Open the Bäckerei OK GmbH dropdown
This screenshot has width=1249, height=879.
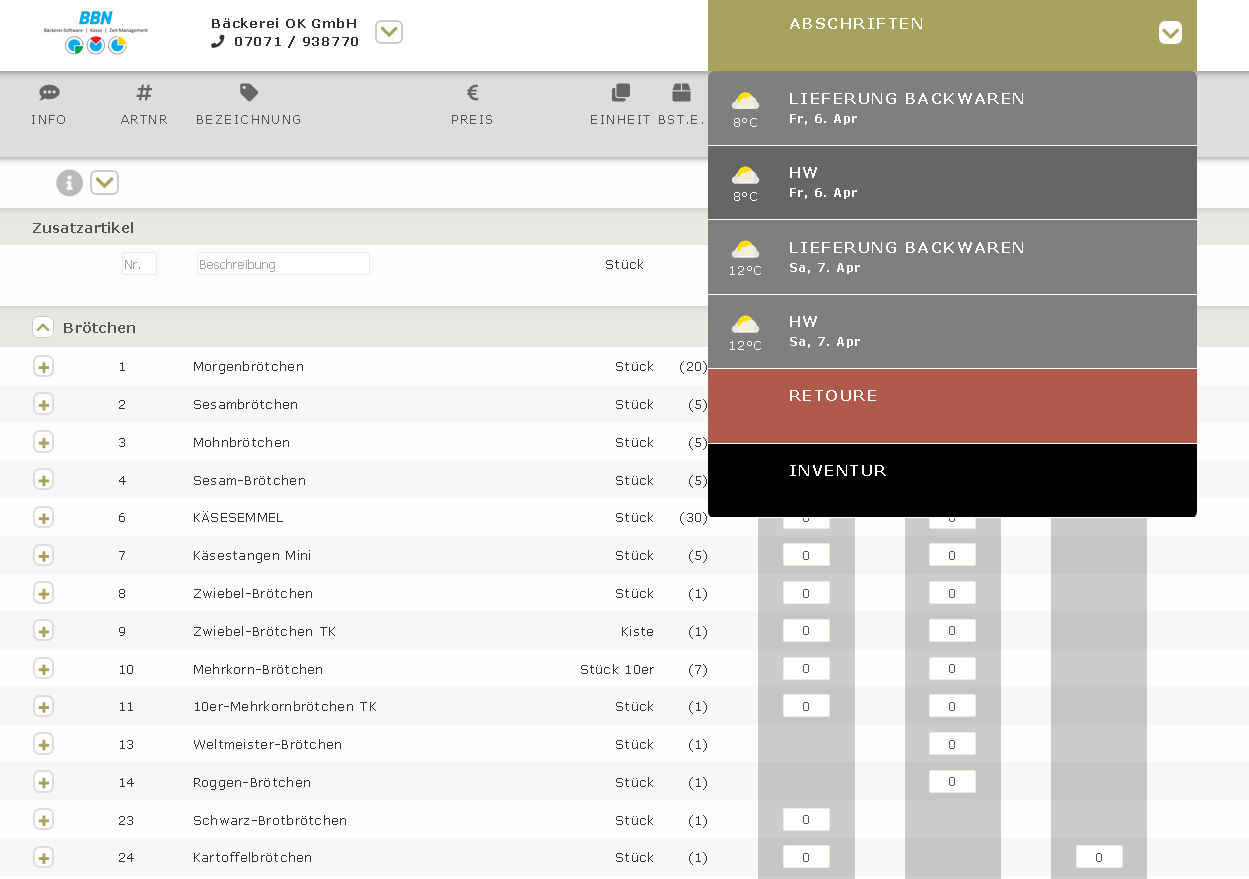(389, 32)
